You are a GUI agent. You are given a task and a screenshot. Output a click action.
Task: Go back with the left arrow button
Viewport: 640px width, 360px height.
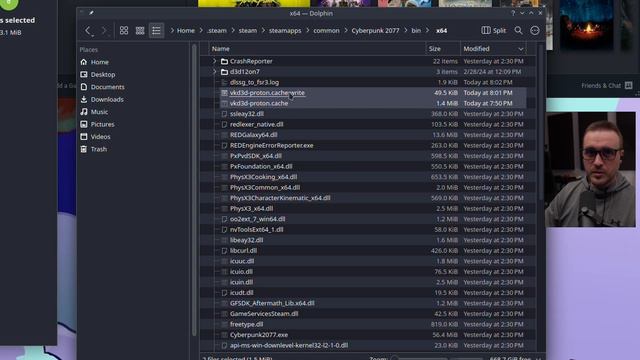point(88,31)
